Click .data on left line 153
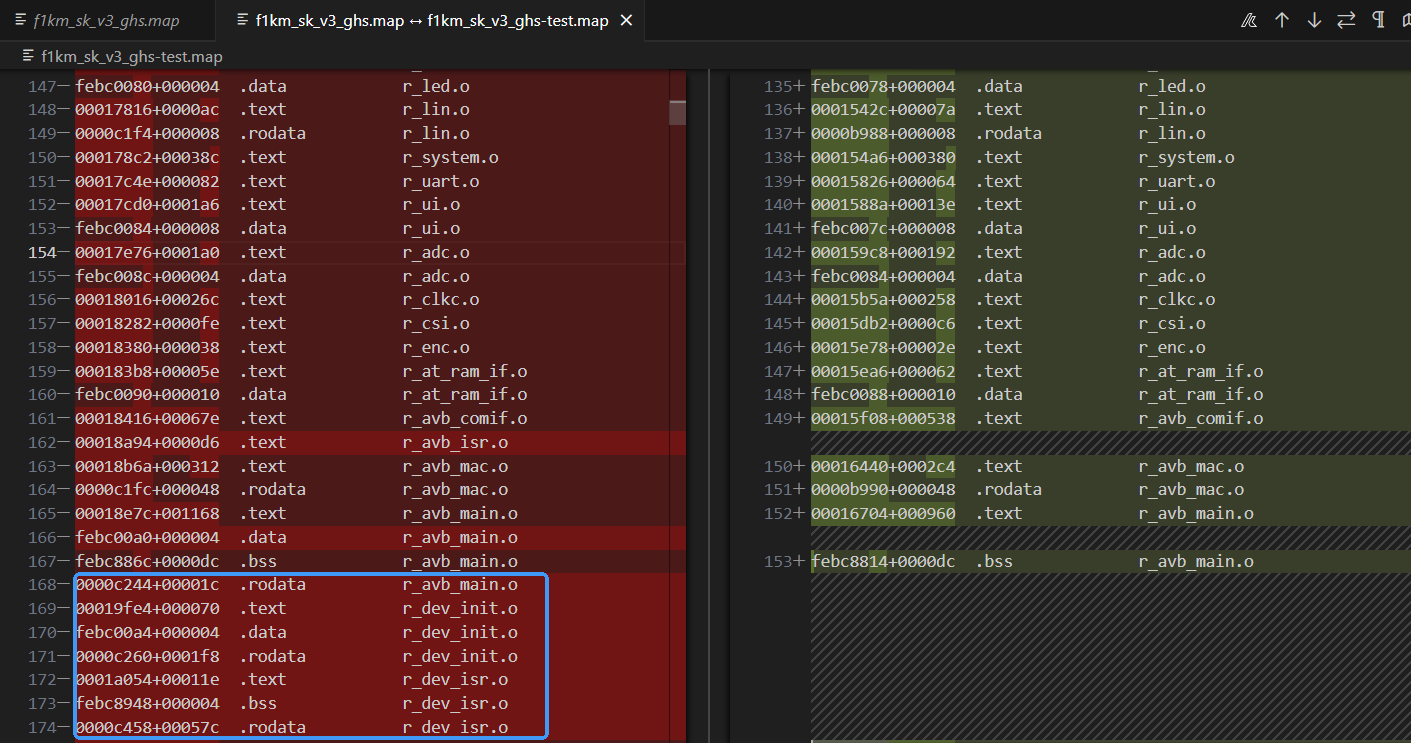The image size is (1411, 743). tap(263, 228)
